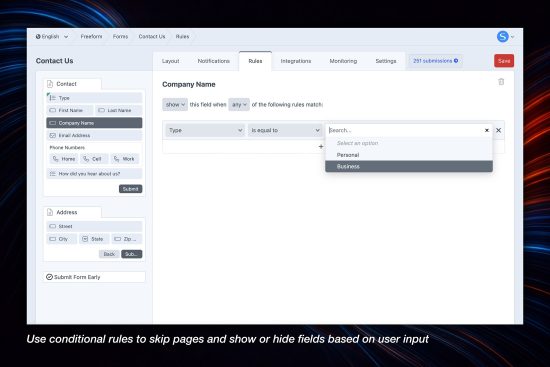Image resolution: width=550 pixels, height=367 pixels.
Task: Open the any/all match dropdown
Action: click(239, 105)
